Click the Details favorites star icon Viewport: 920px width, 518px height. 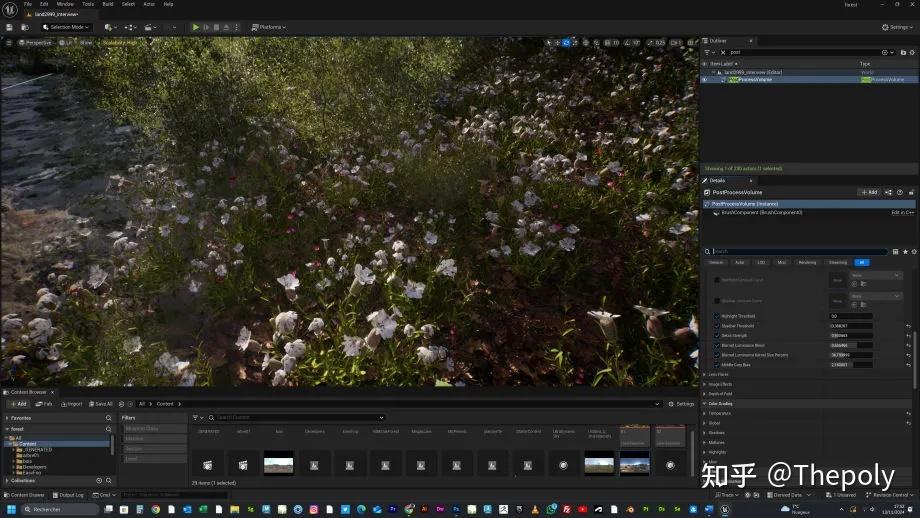(x=903, y=252)
